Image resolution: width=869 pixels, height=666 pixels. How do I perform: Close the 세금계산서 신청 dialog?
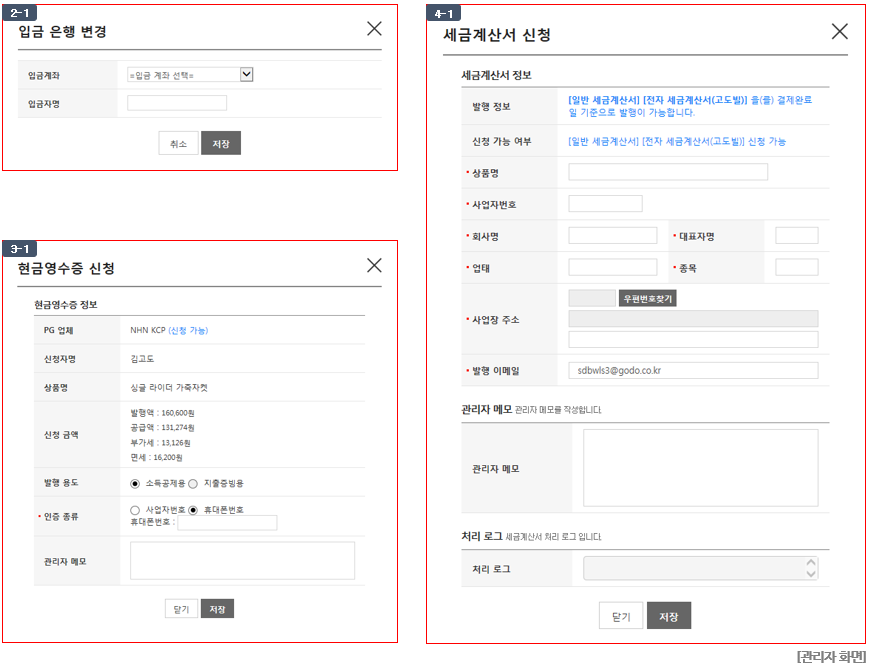tap(840, 32)
